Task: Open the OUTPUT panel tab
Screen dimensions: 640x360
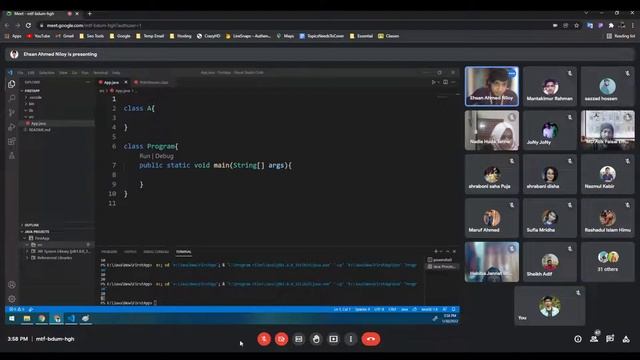Action: tap(130, 252)
